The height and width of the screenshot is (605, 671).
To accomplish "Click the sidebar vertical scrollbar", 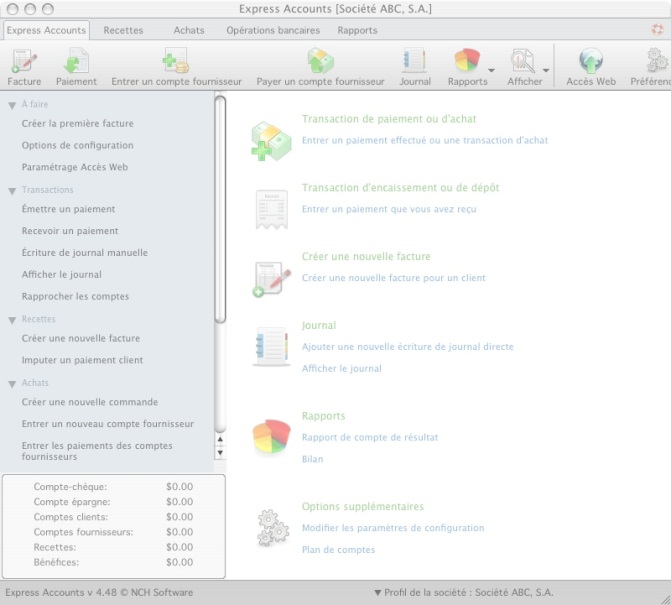I will 220,210.
